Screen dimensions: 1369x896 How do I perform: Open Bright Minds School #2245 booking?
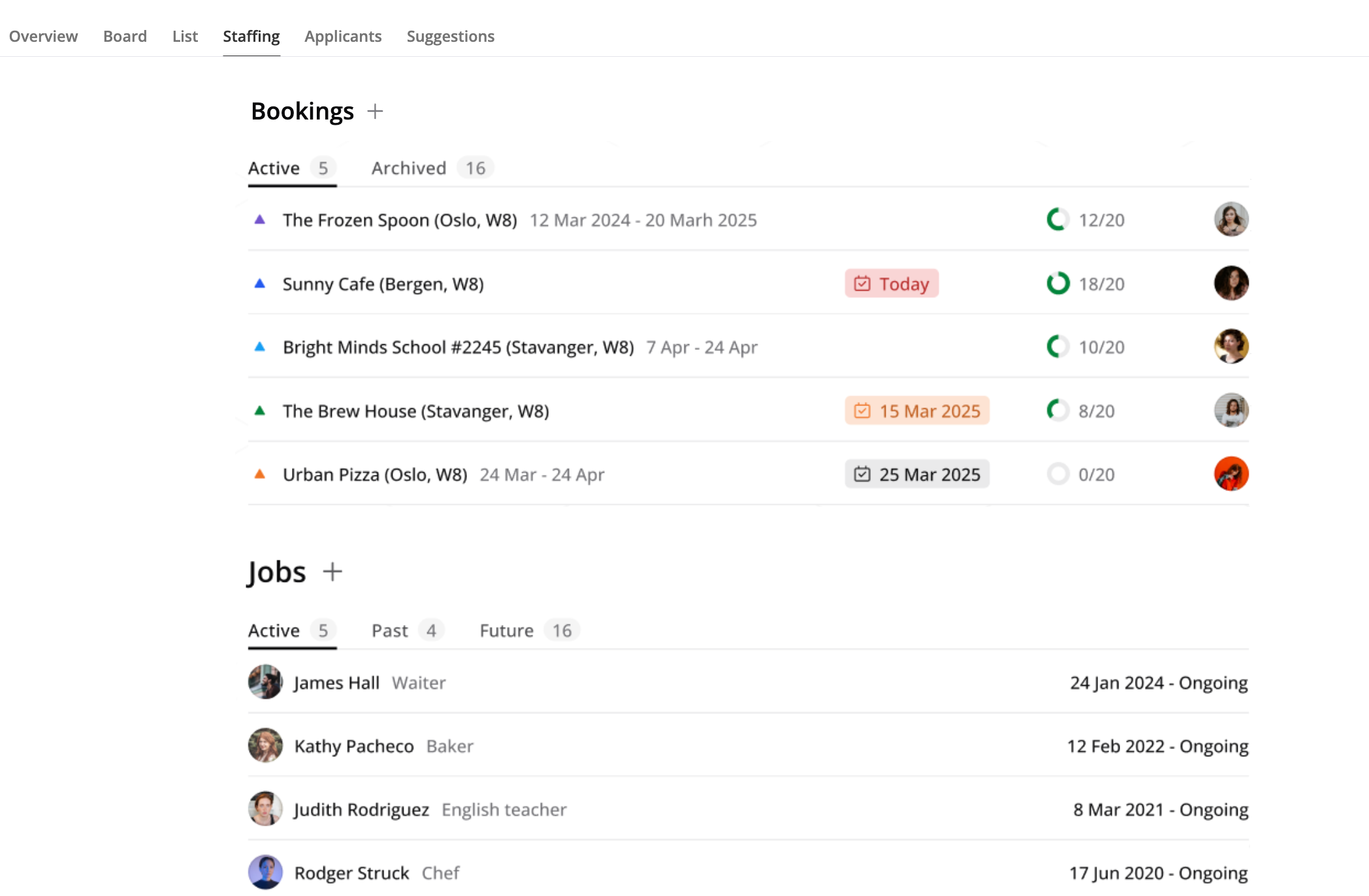(x=458, y=347)
